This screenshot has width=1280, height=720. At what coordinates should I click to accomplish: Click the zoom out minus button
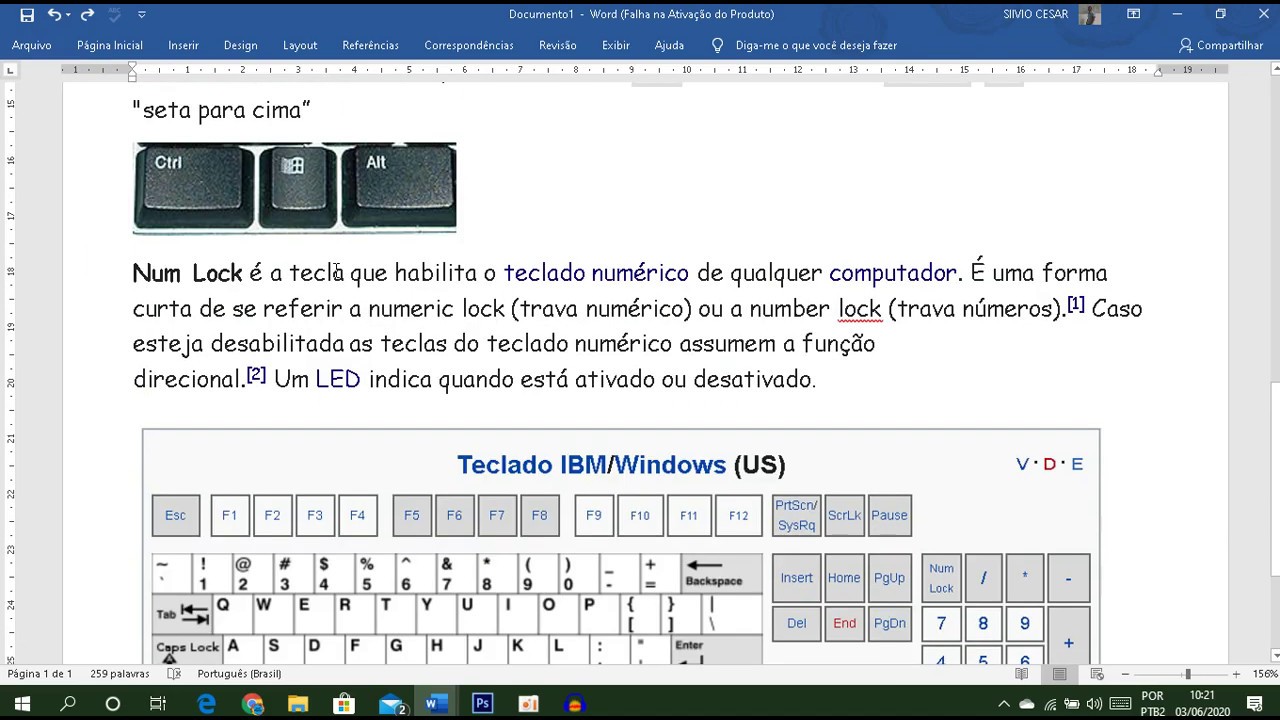(1125, 674)
